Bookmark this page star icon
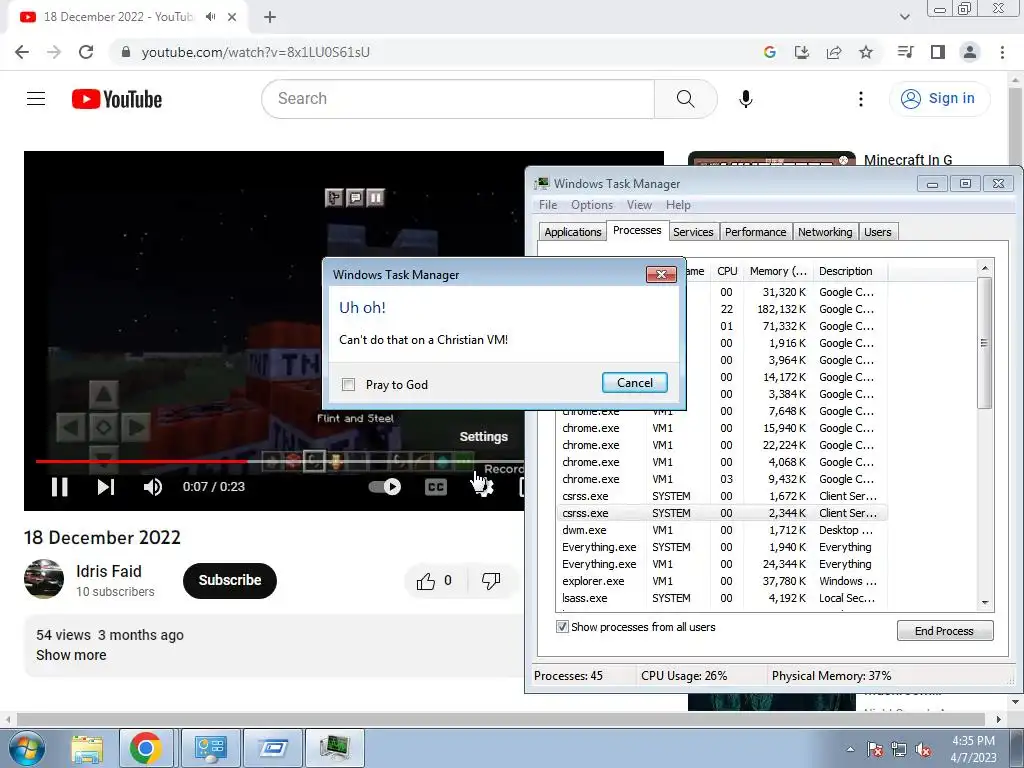This screenshot has height=768, width=1024. (866, 52)
